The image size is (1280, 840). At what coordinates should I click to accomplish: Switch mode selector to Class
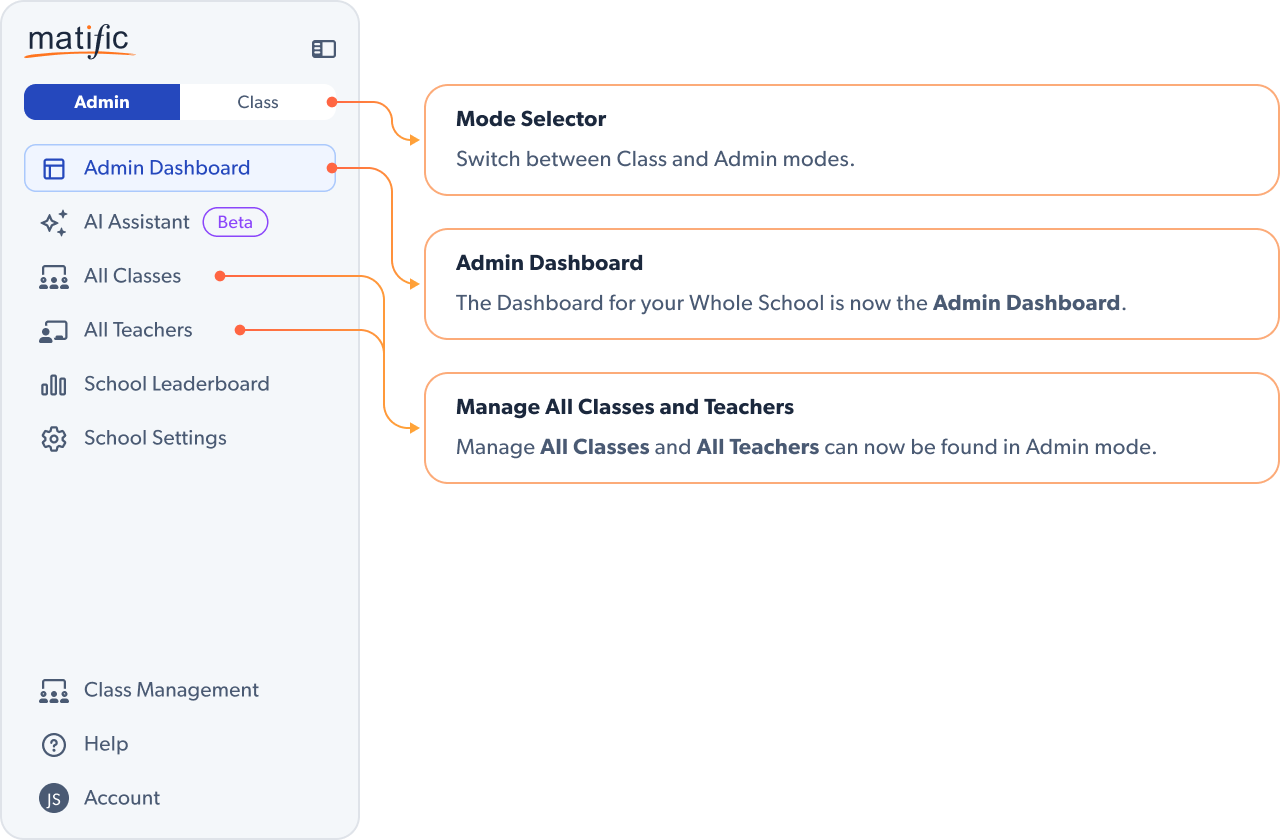click(x=257, y=102)
